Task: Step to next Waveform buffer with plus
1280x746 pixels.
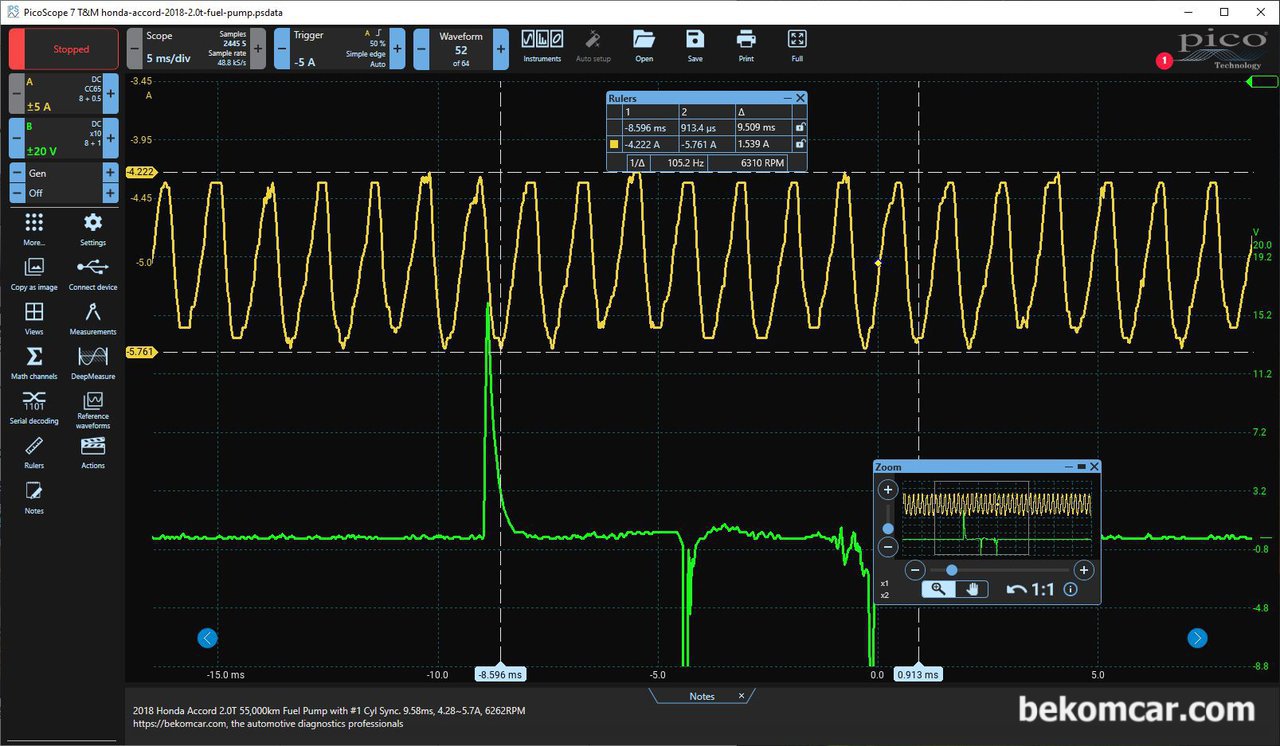Action: [500, 48]
